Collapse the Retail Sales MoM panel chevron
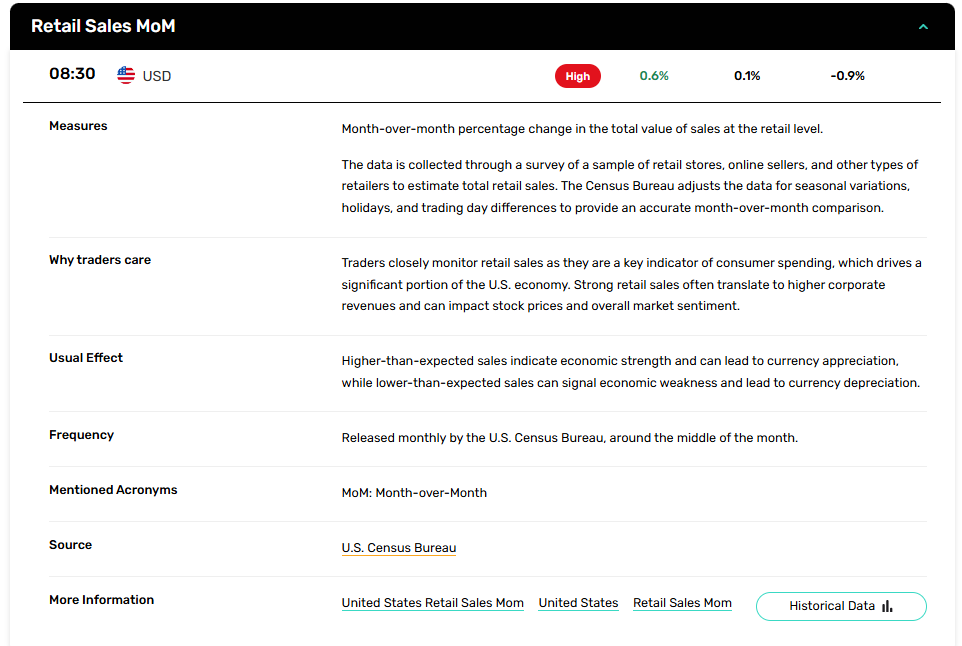 point(923,27)
